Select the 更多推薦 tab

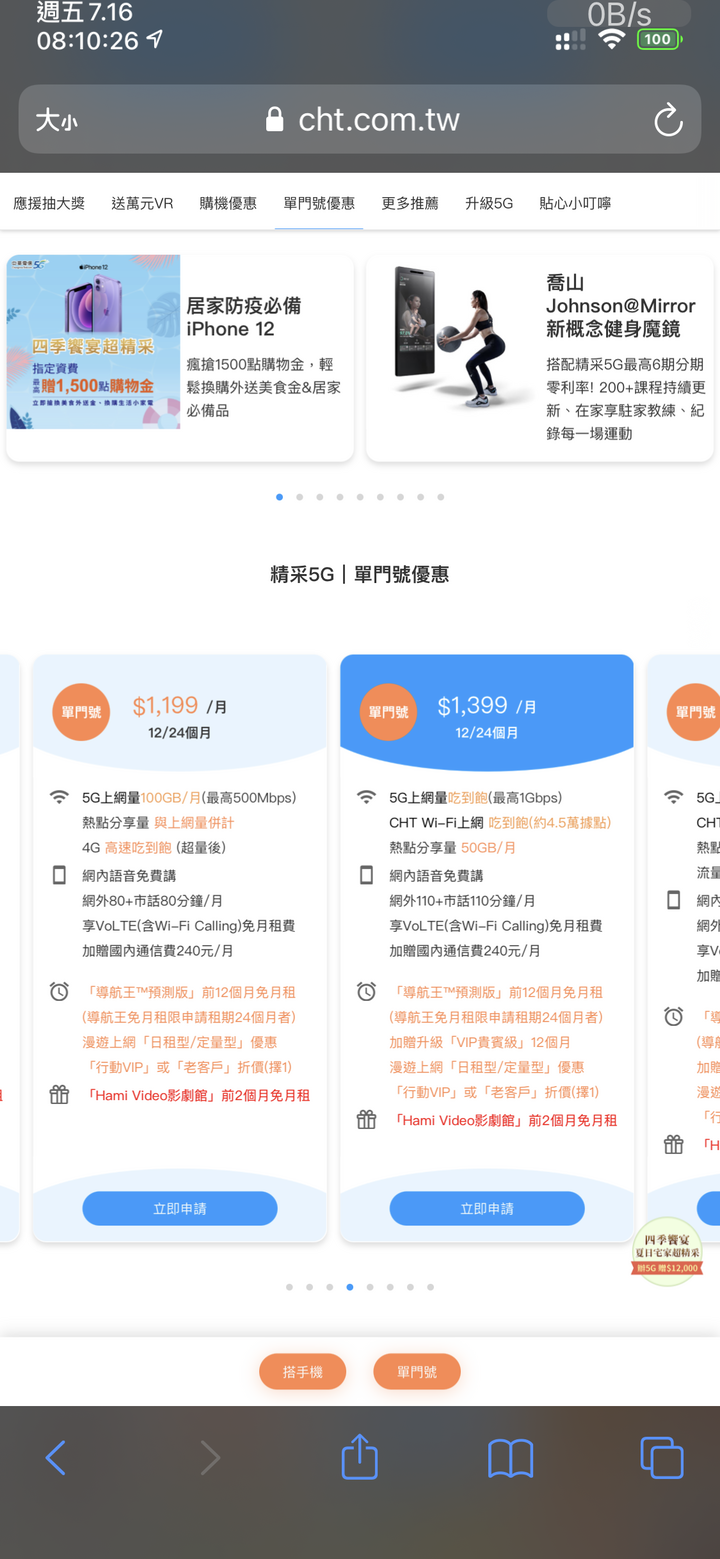click(x=410, y=203)
